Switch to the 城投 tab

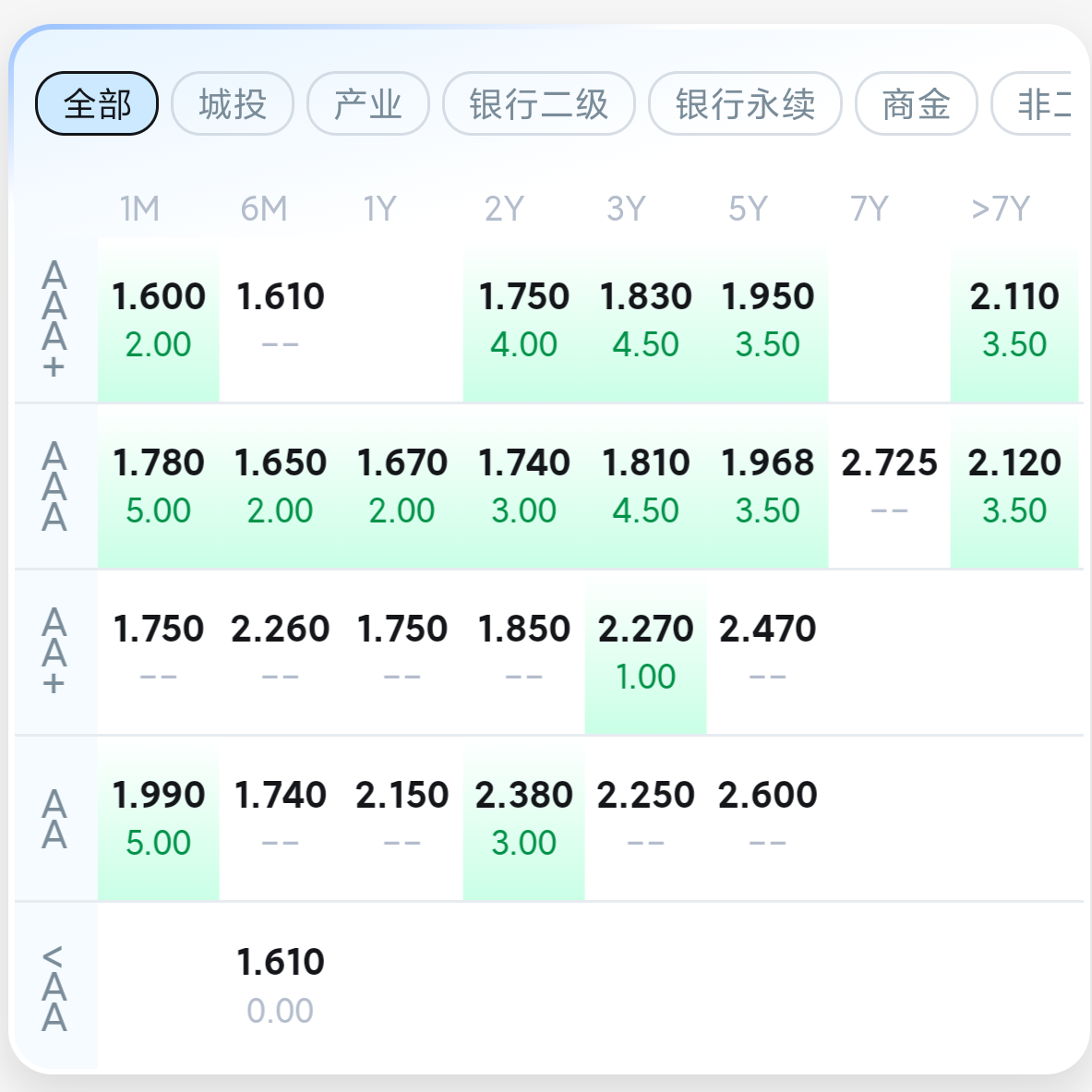(x=233, y=103)
